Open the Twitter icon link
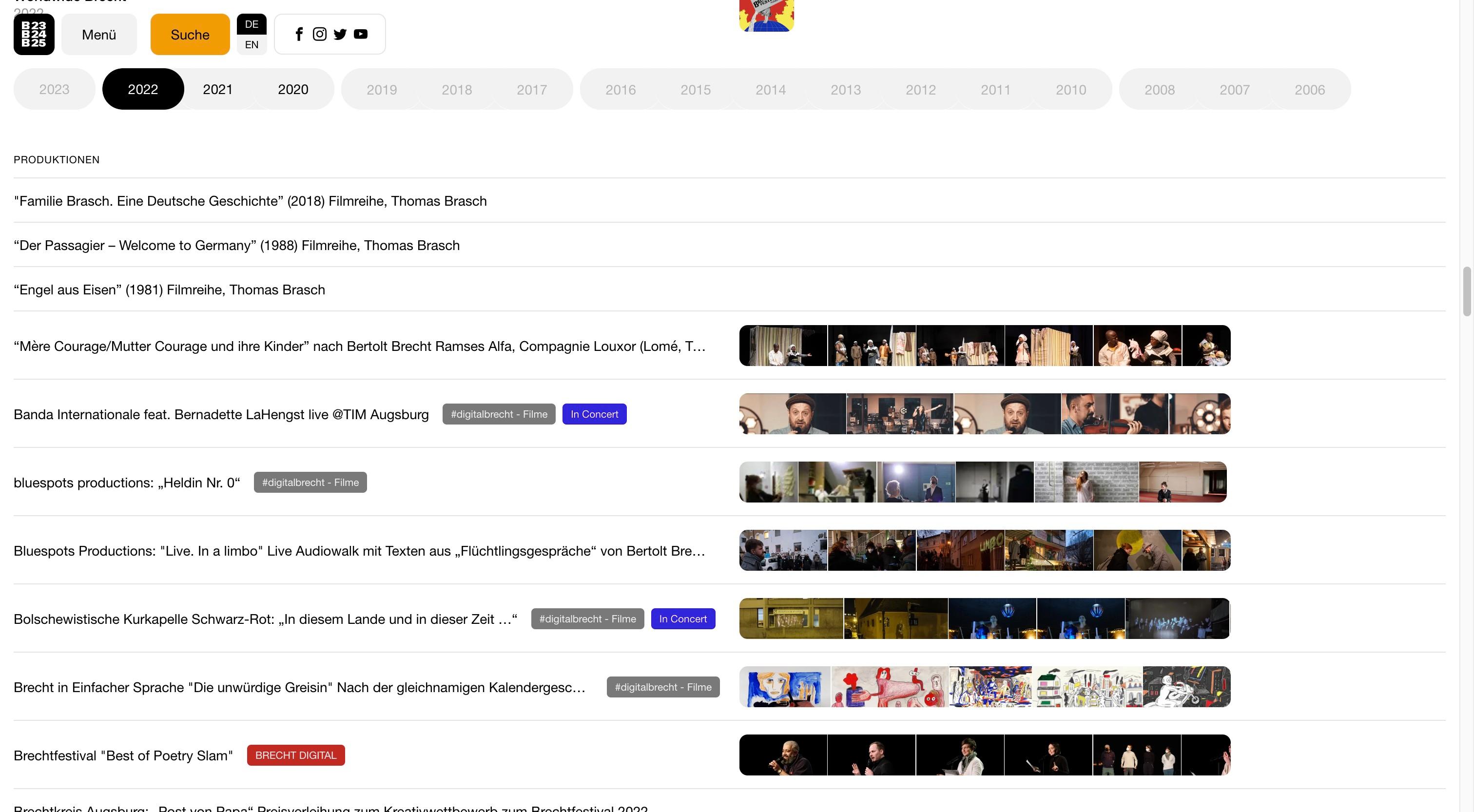 coord(340,34)
